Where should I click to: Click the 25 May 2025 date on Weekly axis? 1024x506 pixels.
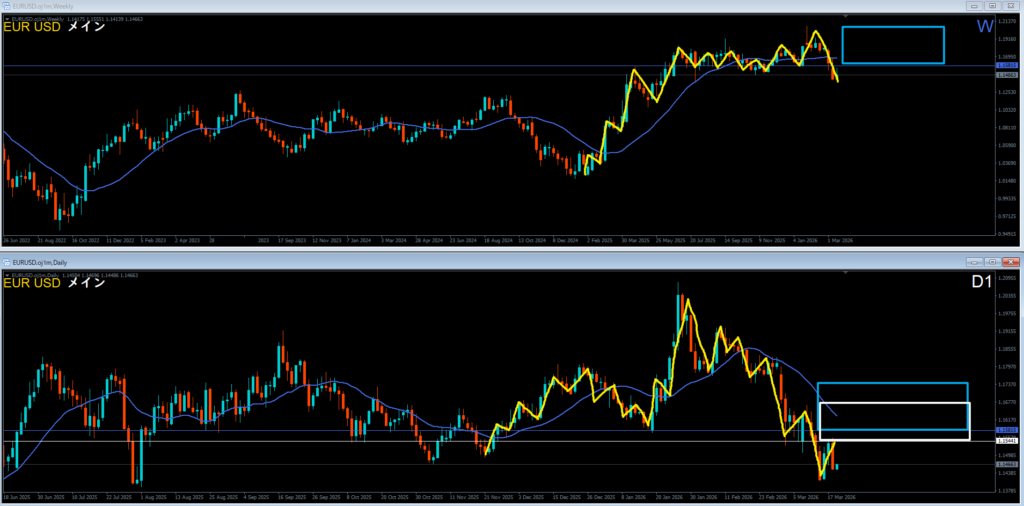tap(670, 240)
